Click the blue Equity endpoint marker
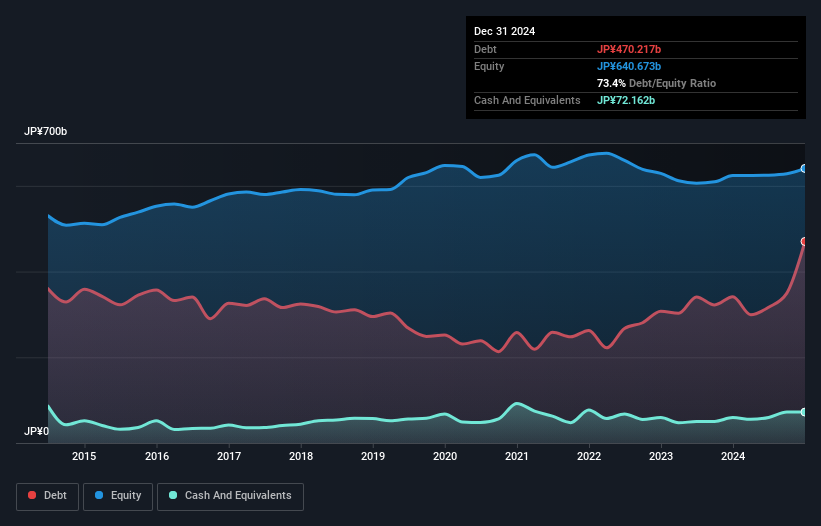Image resolution: width=821 pixels, height=526 pixels. tap(804, 169)
